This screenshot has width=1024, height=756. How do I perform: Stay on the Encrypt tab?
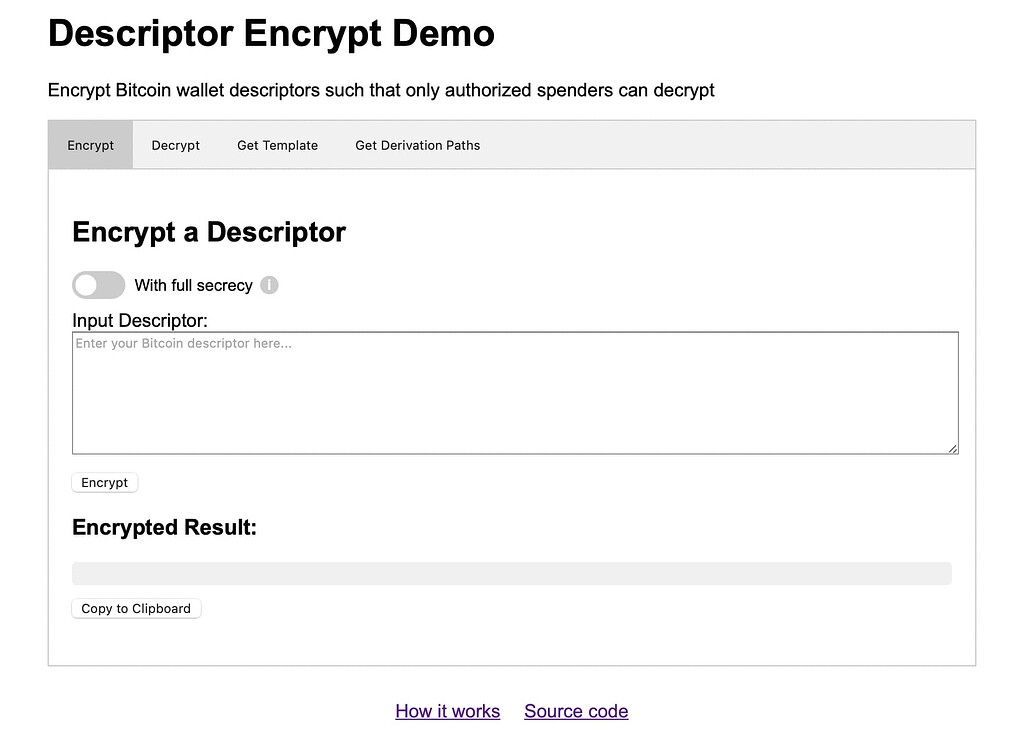click(x=90, y=144)
